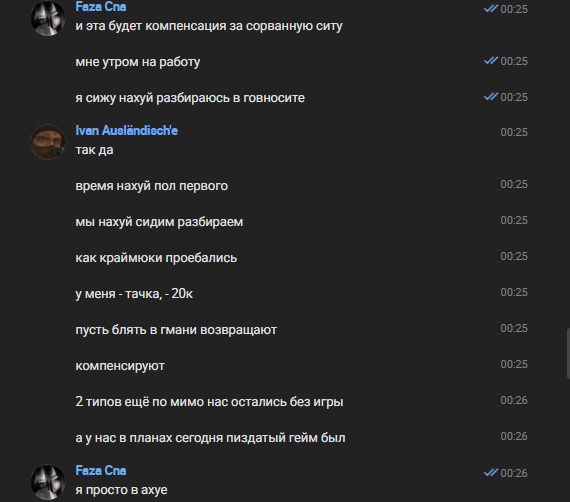Click the top Faza Cna avatar
Viewport: 570px width, 502px height.
coord(48,18)
